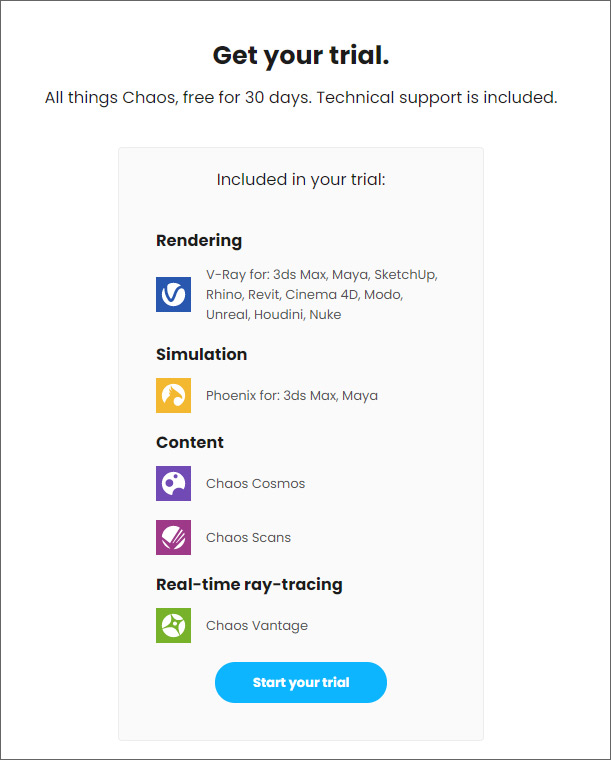Screen dimensions: 611x760
Task: Click the magenta Chaos Scans icon
Action: (173, 537)
